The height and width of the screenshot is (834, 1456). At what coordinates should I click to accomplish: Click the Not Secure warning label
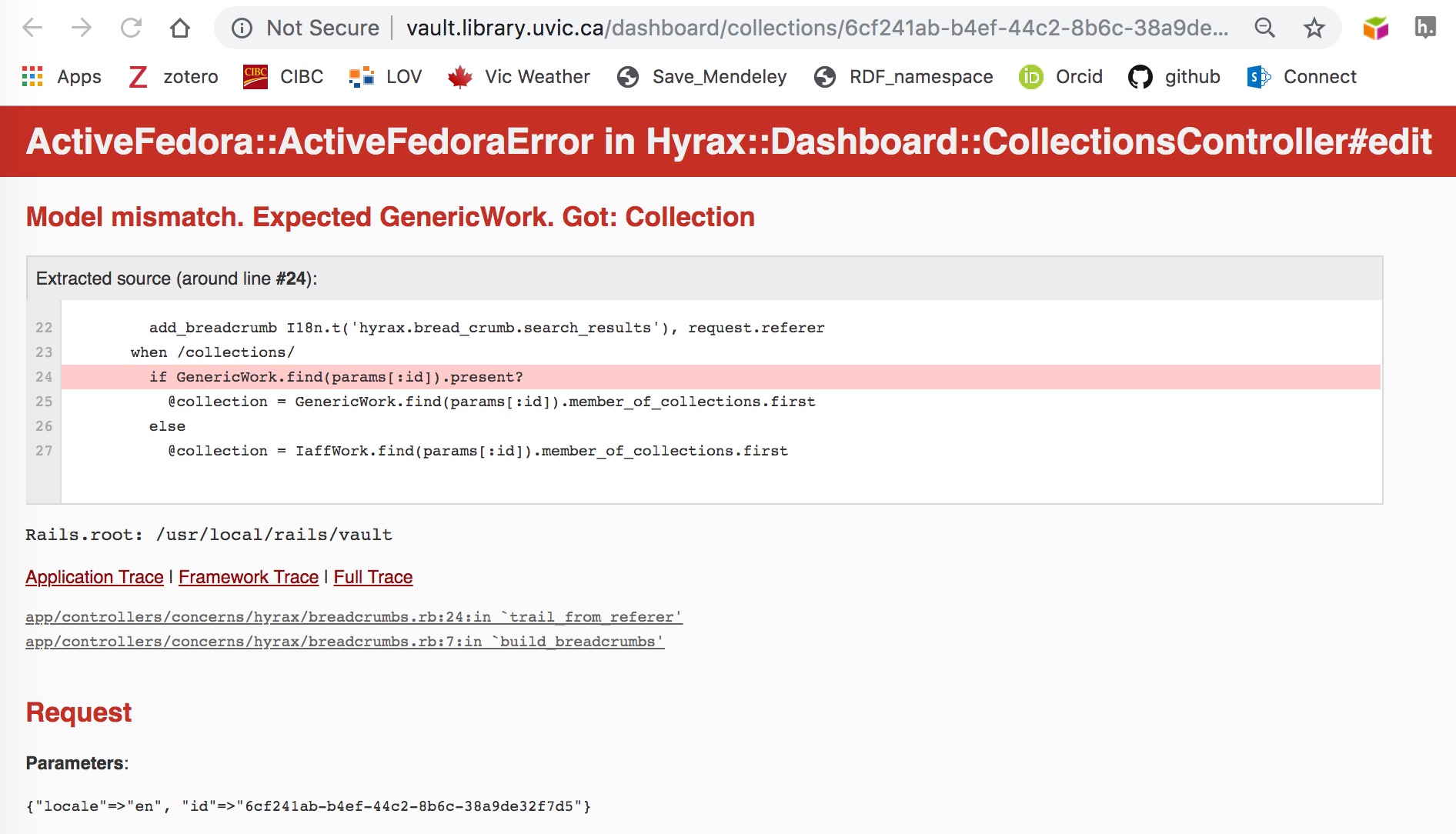click(x=322, y=28)
